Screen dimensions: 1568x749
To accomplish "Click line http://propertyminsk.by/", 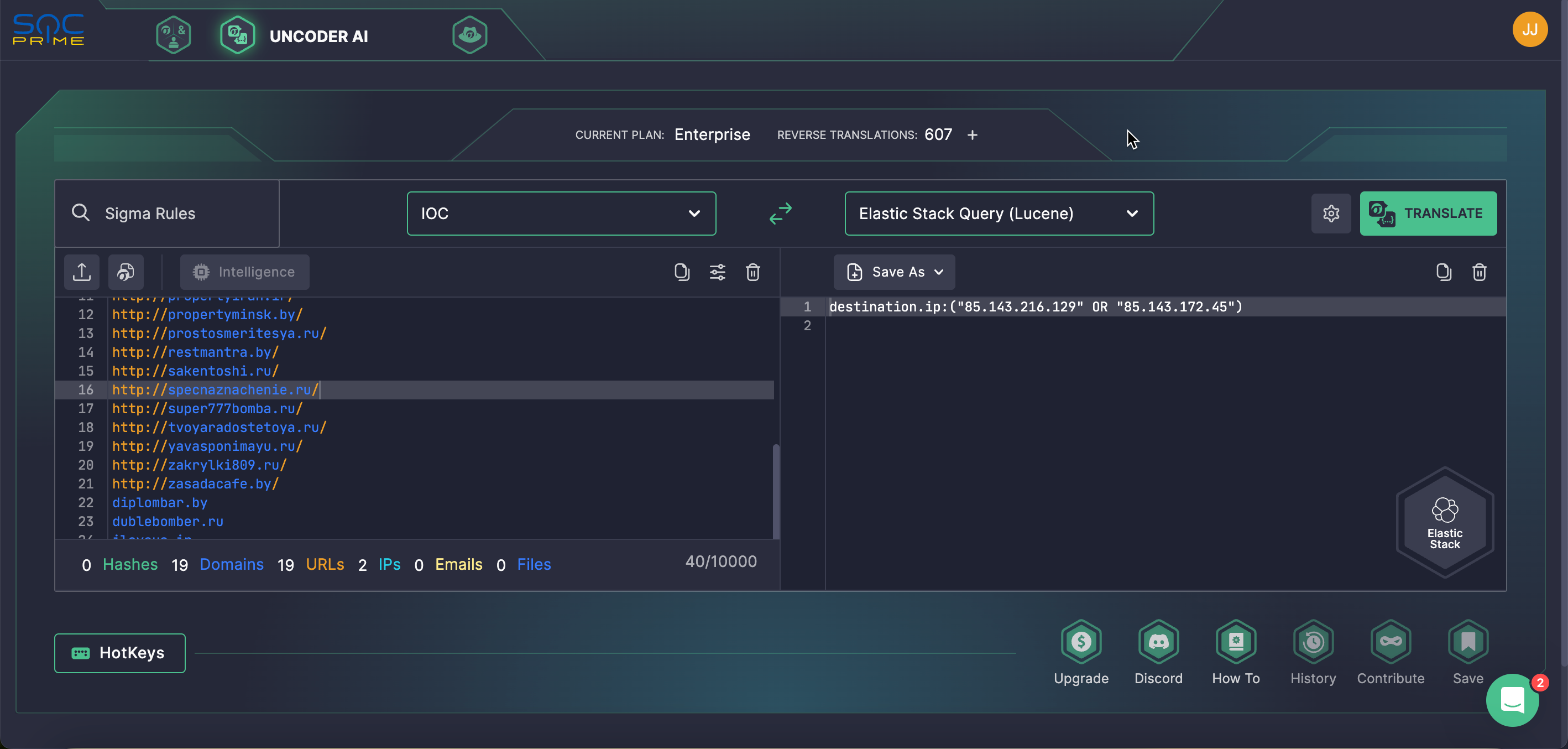I will (x=207, y=314).
